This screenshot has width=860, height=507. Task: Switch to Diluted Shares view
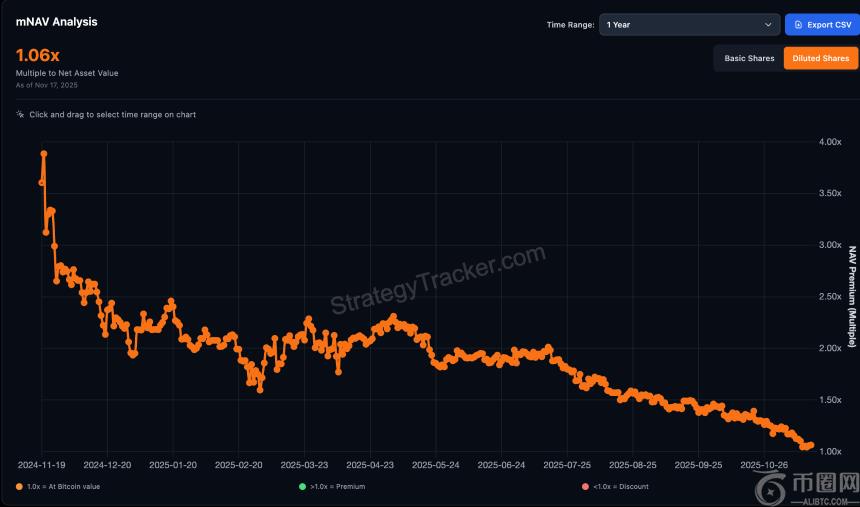click(x=820, y=58)
